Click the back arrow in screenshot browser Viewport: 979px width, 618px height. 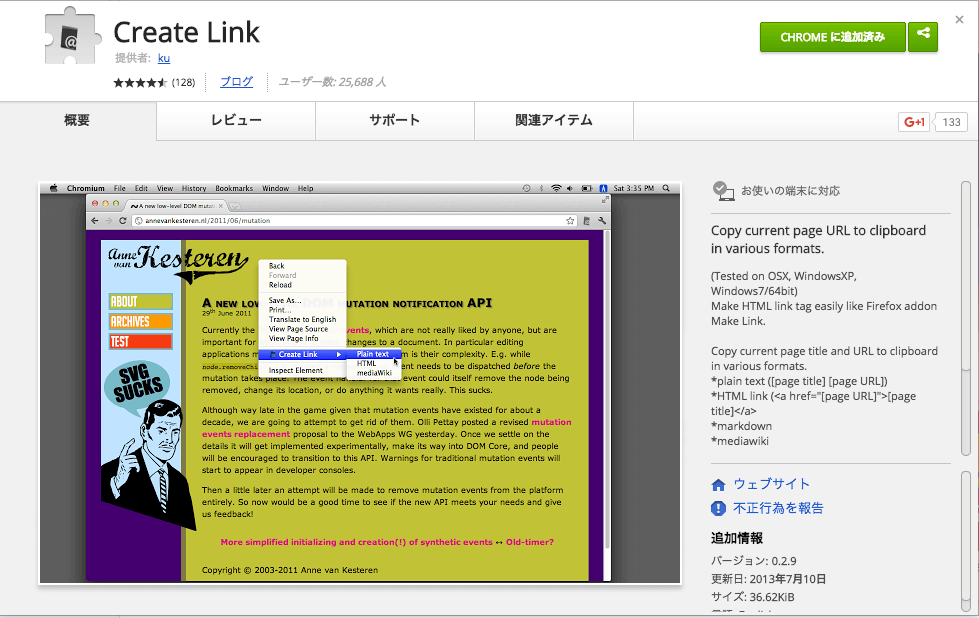(x=95, y=220)
